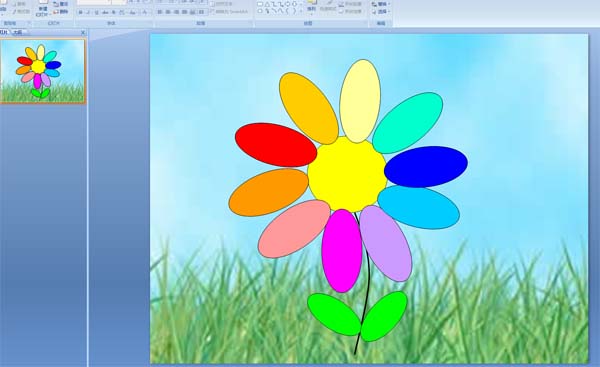Select the flower slide thumbnail

42,71
